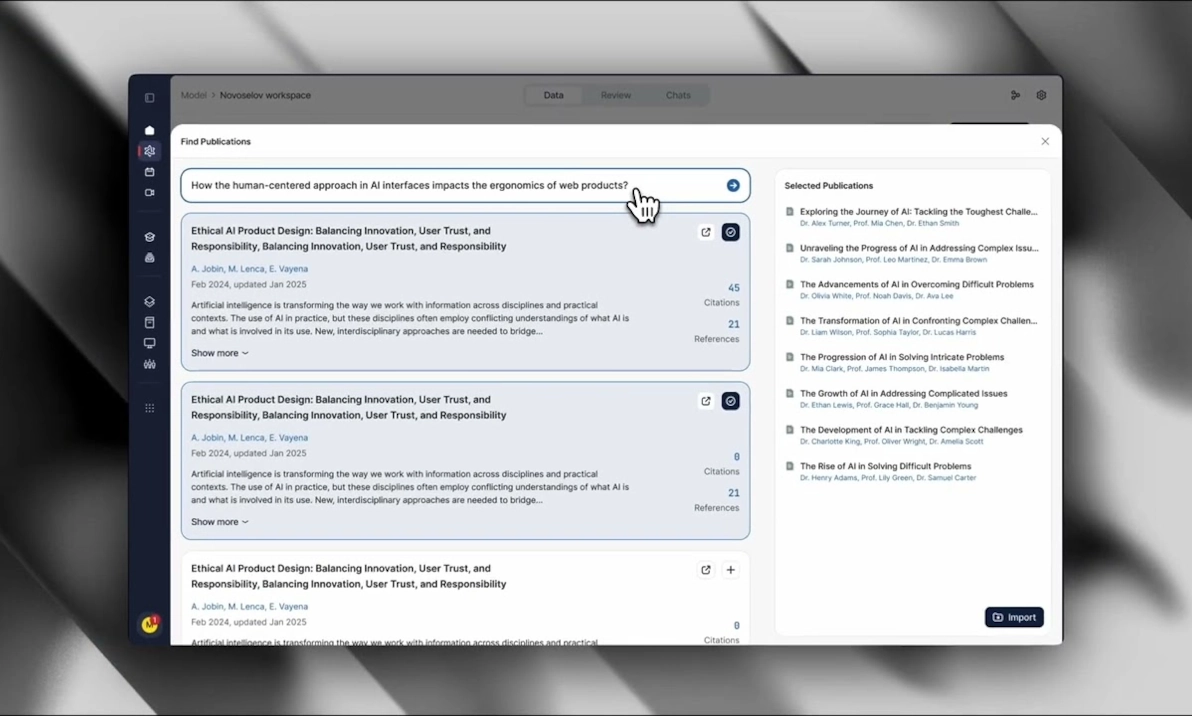Click the Import button
The height and width of the screenshot is (716, 1192).
(1014, 617)
